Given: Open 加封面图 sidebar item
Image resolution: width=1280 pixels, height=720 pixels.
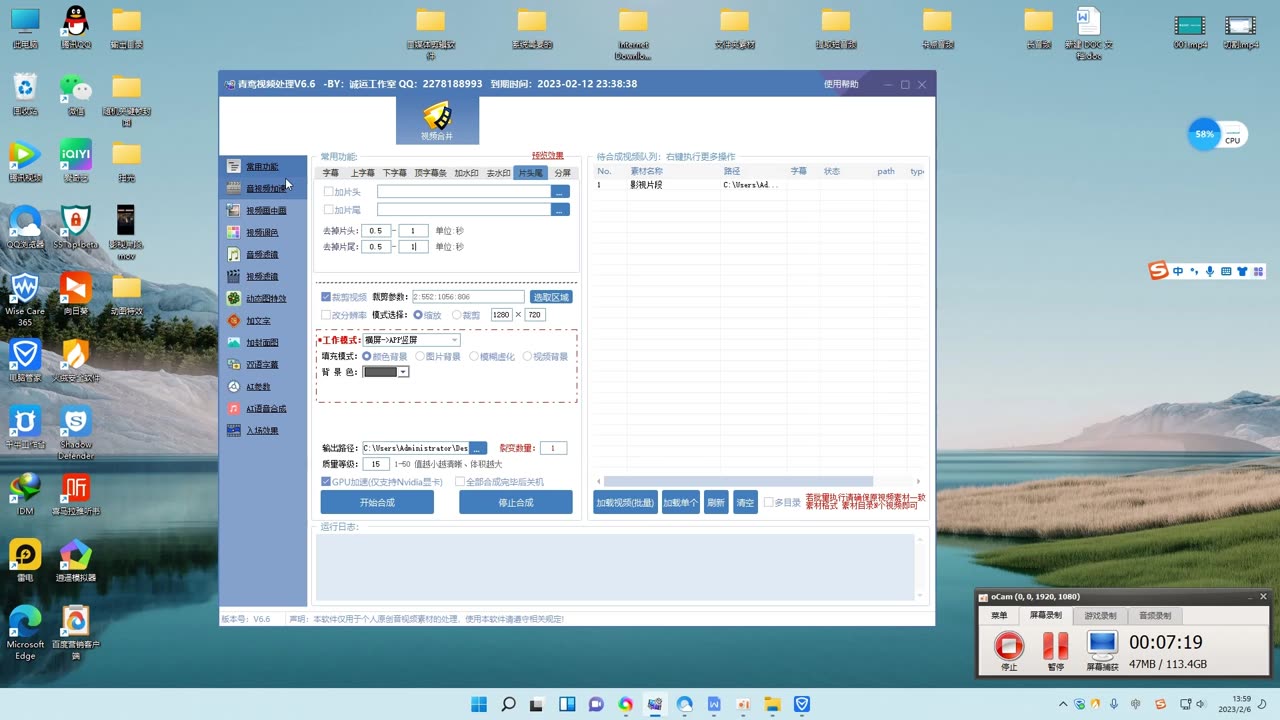Looking at the screenshot, I should tap(262, 342).
